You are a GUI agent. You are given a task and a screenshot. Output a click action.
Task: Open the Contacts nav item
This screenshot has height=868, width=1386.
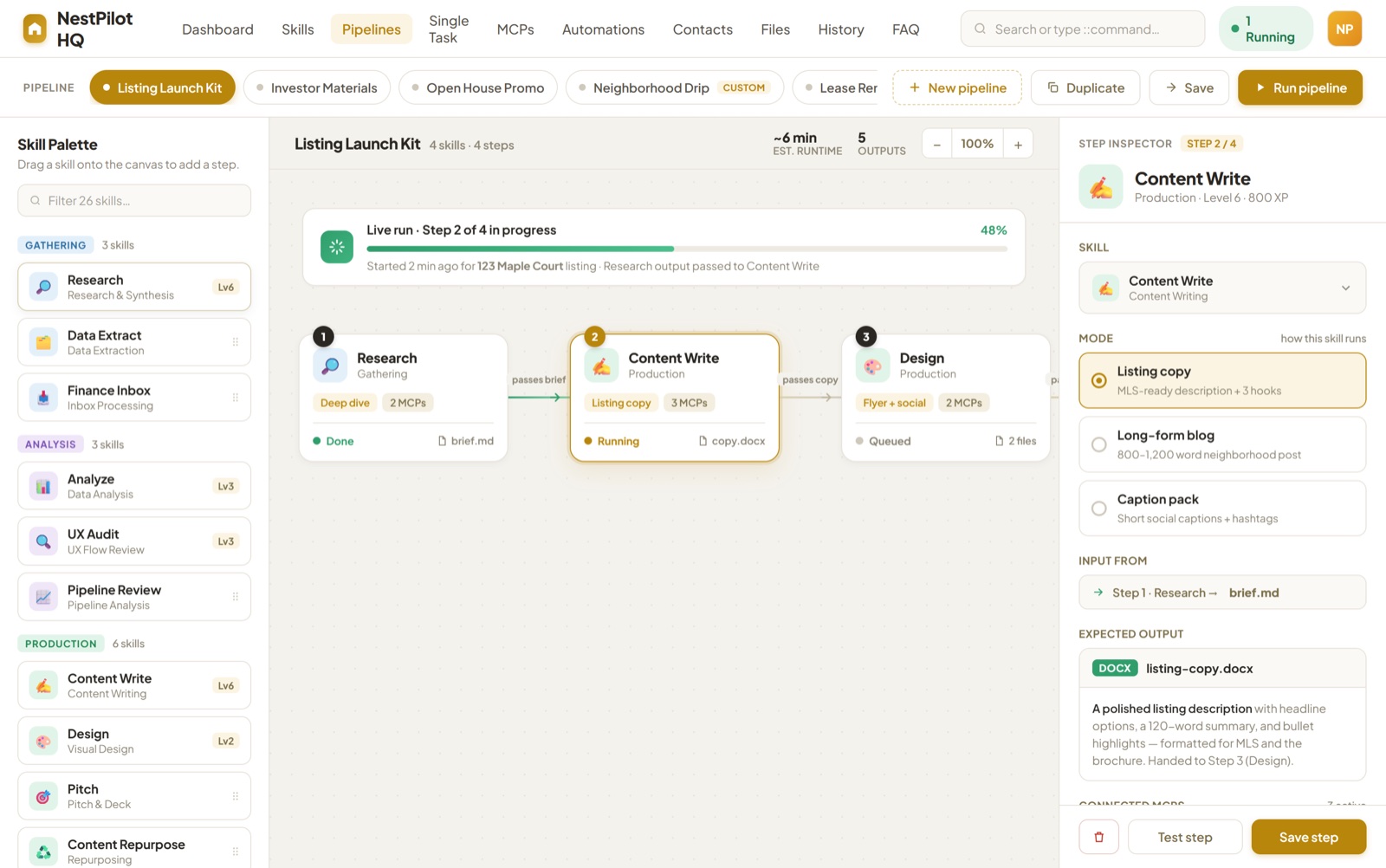point(703,29)
